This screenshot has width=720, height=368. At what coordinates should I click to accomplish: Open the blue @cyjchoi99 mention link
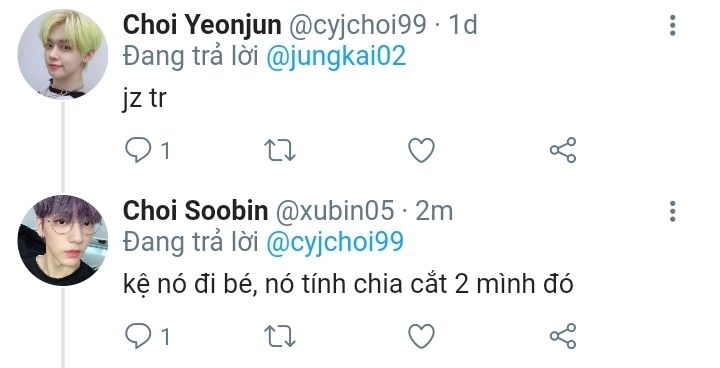335,243
